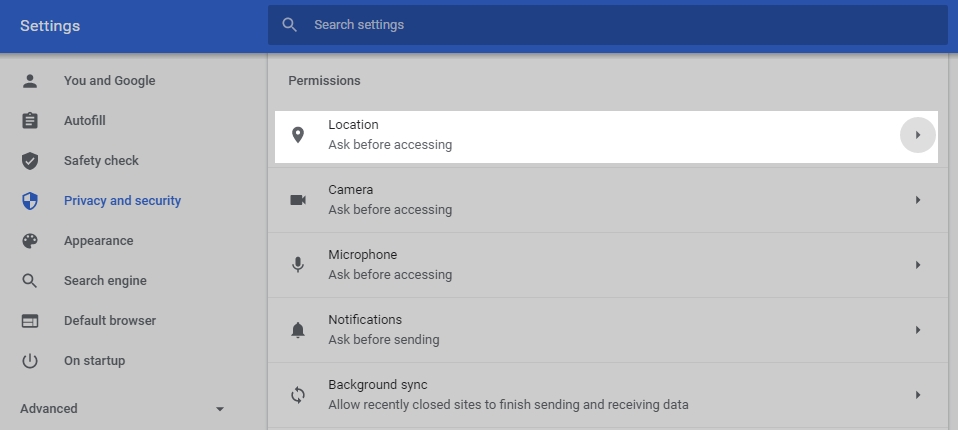Screen dimensions: 958x430
Task: Go to Search engine settings
Action: pos(105,281)
